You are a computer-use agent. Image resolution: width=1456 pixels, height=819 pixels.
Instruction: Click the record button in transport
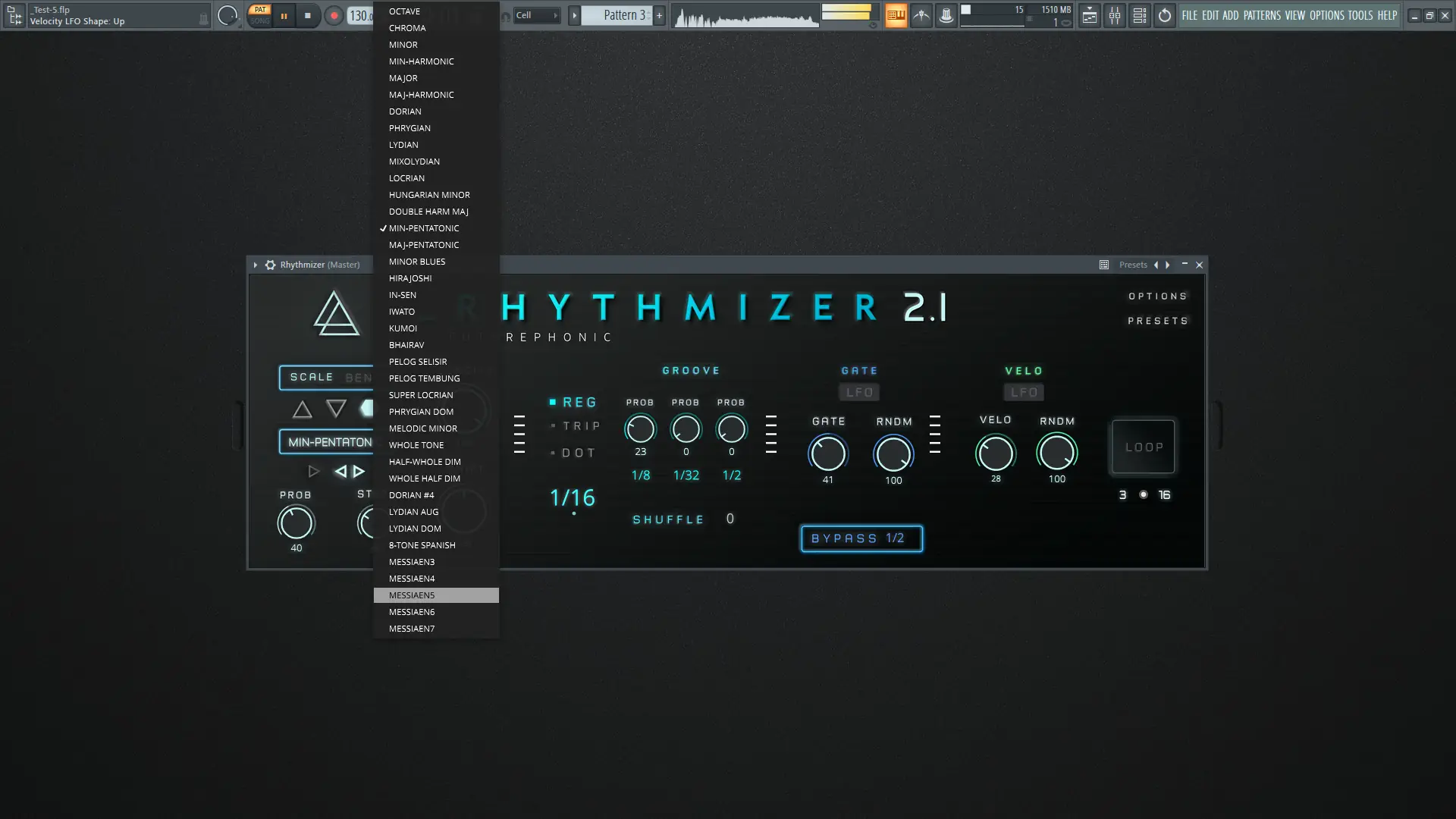334,15
